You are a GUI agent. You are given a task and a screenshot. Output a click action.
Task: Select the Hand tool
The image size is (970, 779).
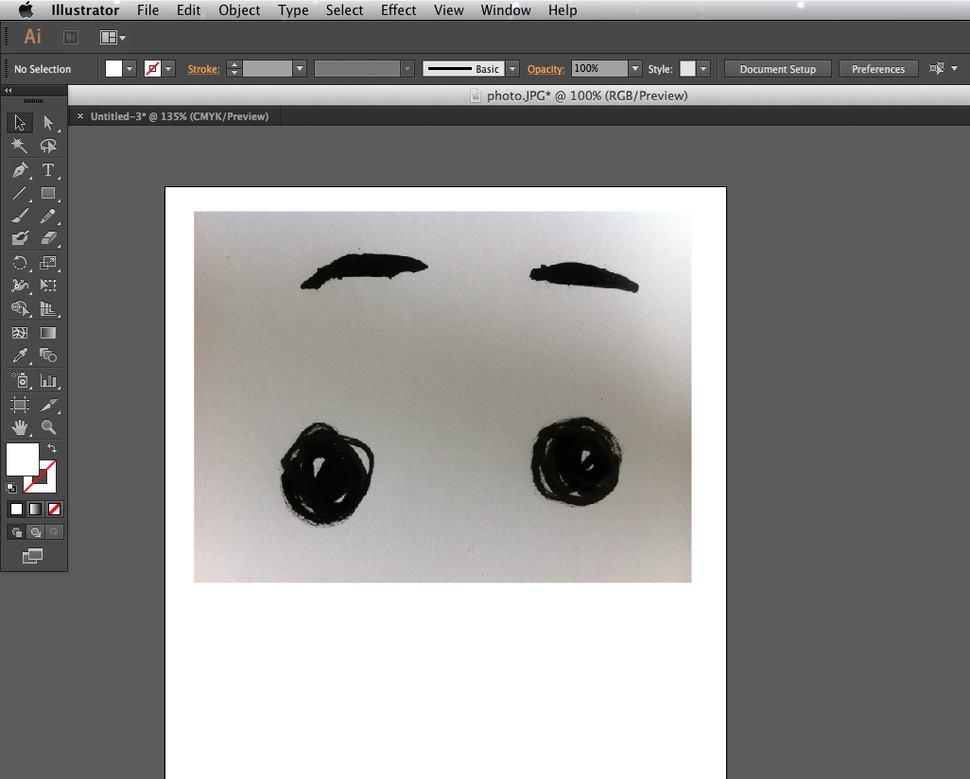pyautogui.click(x=18, y=427)
